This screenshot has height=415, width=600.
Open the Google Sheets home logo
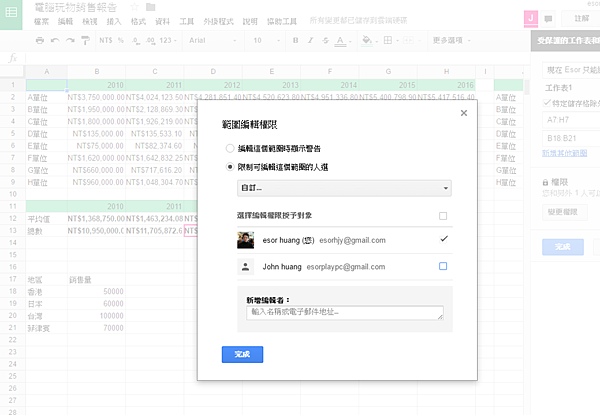tap(11, 13)
